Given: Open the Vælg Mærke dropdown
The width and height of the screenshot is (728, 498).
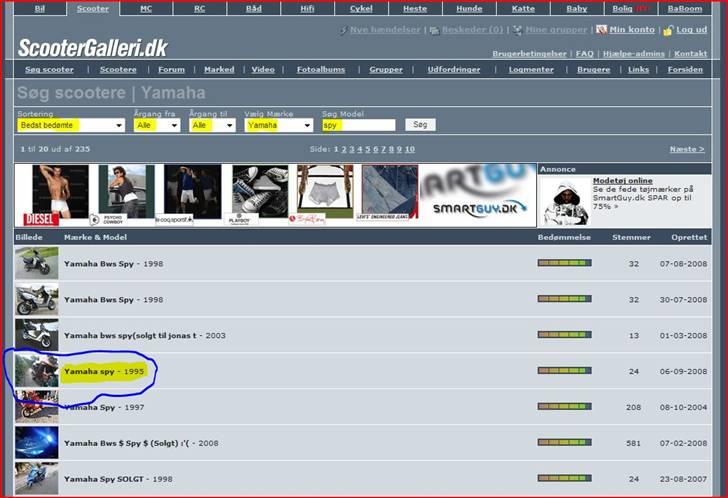Looking at the screenshot, I should click(x=279, y=125).
